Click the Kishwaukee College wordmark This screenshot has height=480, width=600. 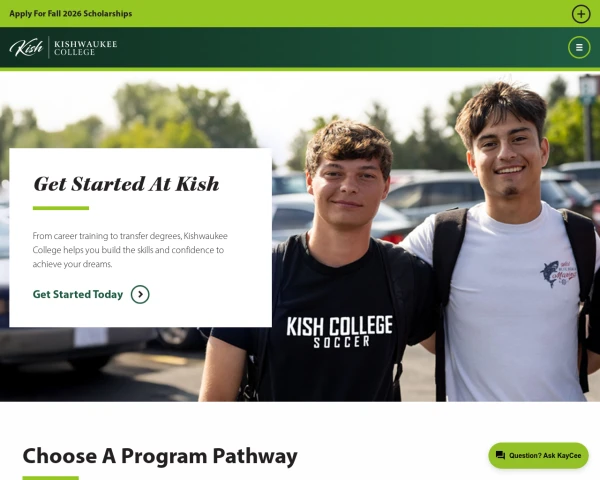(85, 48)
